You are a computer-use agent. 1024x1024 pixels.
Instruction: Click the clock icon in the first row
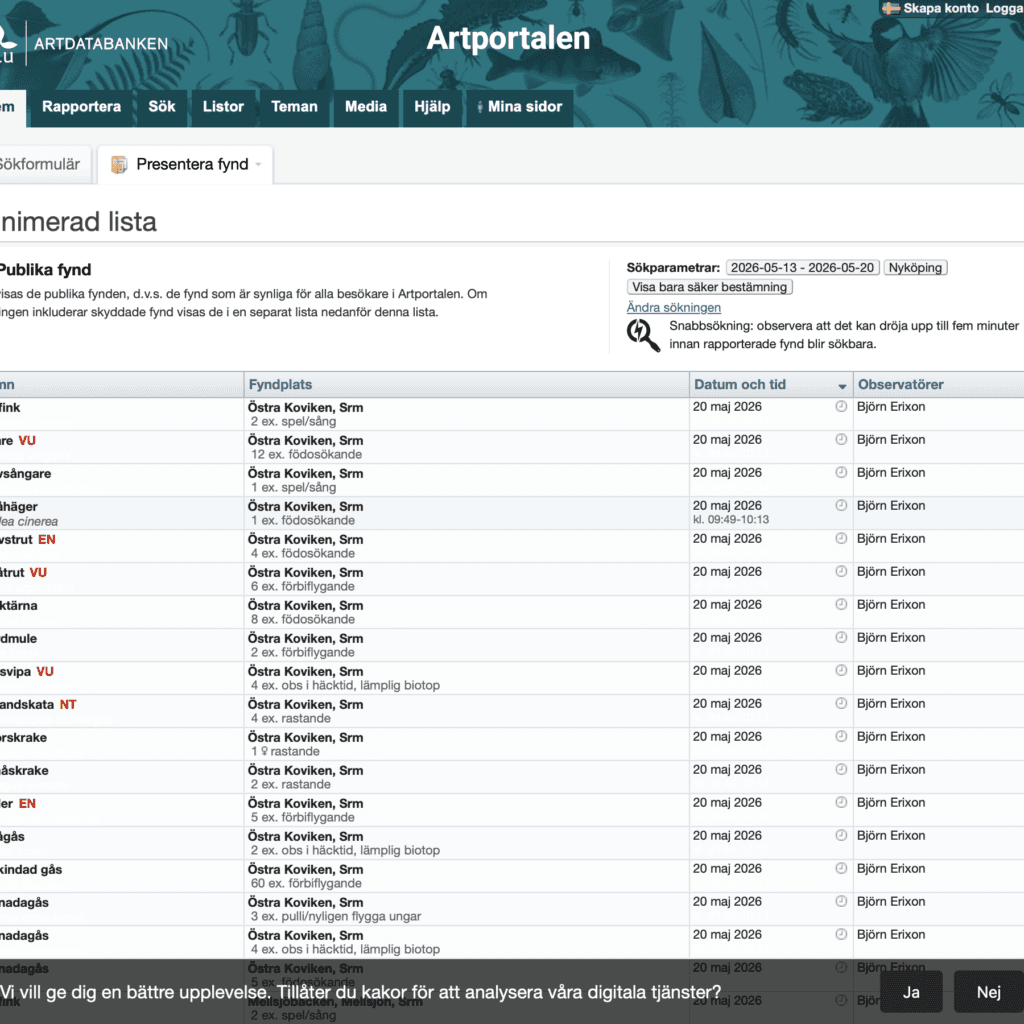[841, 406]
